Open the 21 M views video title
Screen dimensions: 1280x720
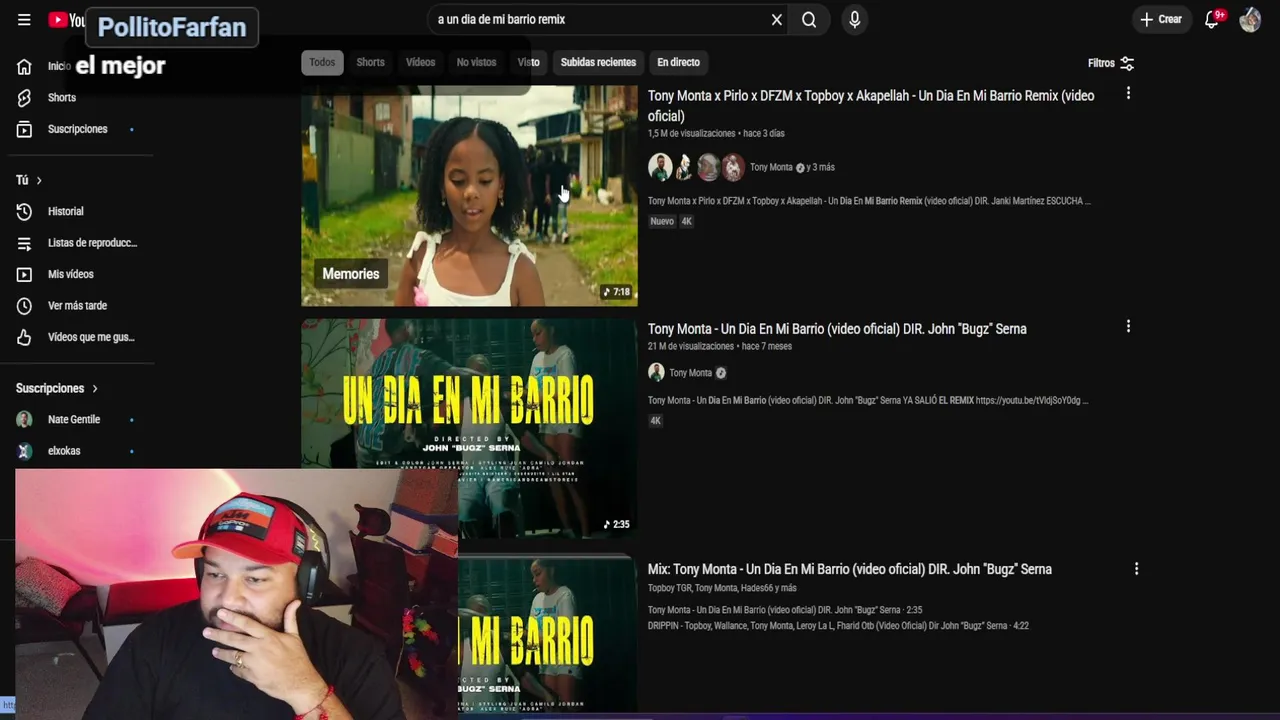coord(837,329)
